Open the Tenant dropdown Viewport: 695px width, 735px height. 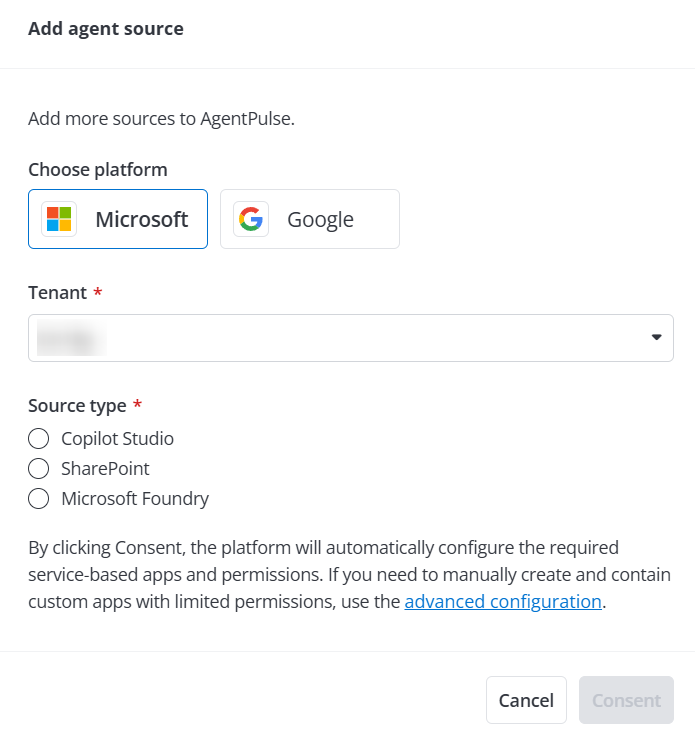(351, 338)
